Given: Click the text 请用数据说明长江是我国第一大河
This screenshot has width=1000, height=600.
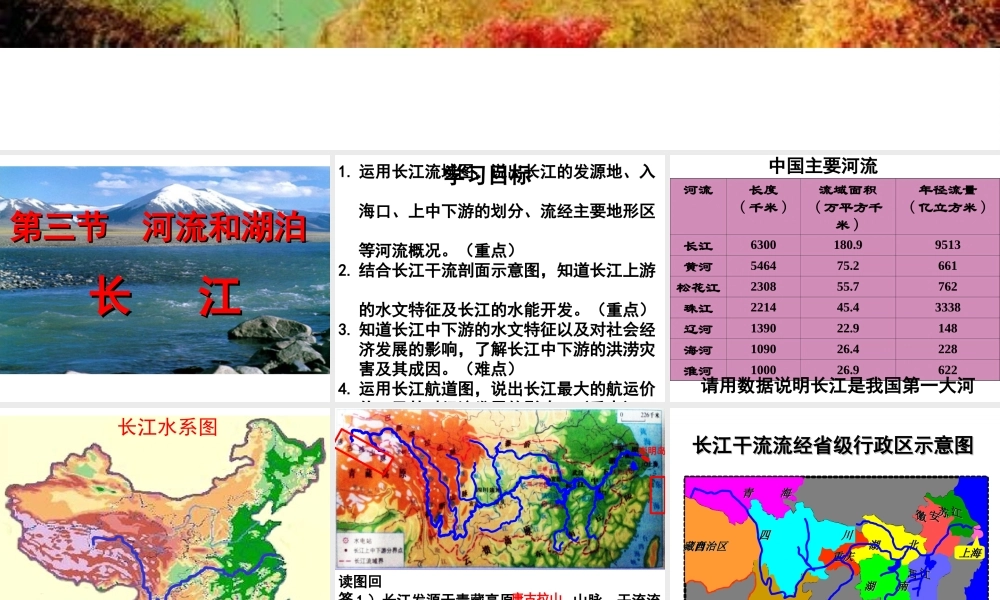Looking at the screenshot, I should 837,386.
